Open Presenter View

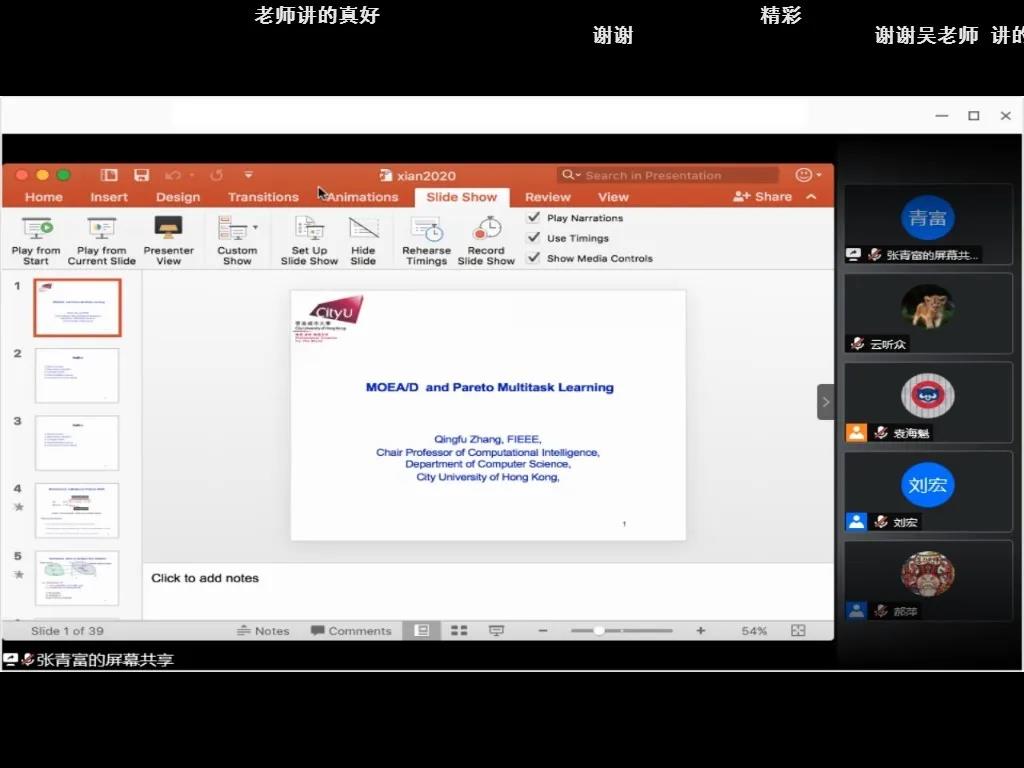click(x=168, y=229)
